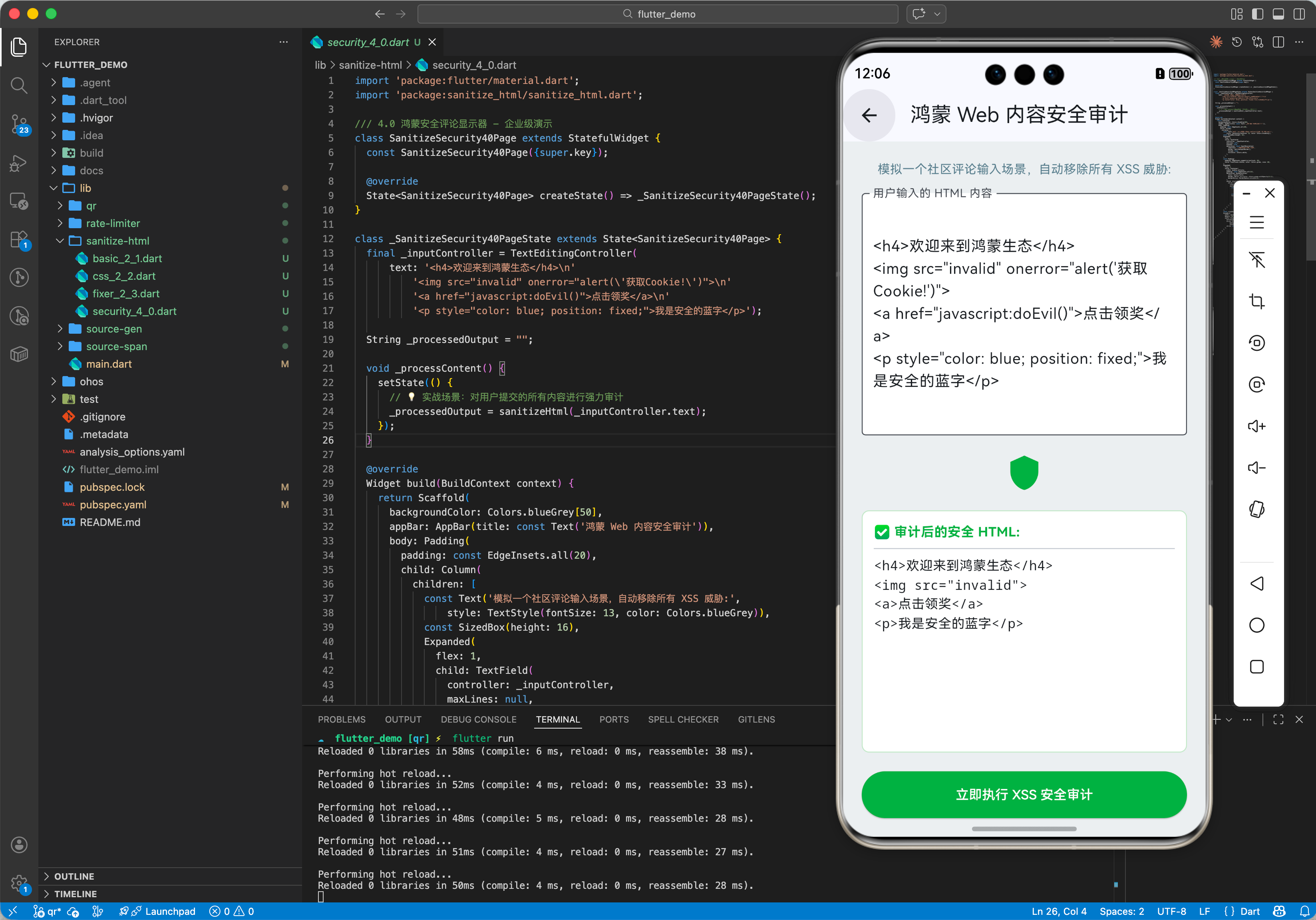Toggle bottom panel layout icon

(1278, 14)
